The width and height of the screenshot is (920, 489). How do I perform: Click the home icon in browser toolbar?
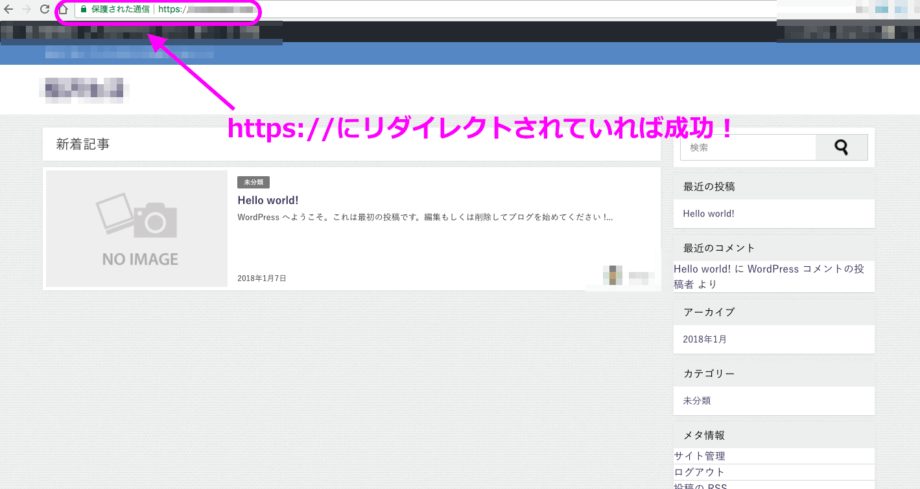click(x=63, y=9)
